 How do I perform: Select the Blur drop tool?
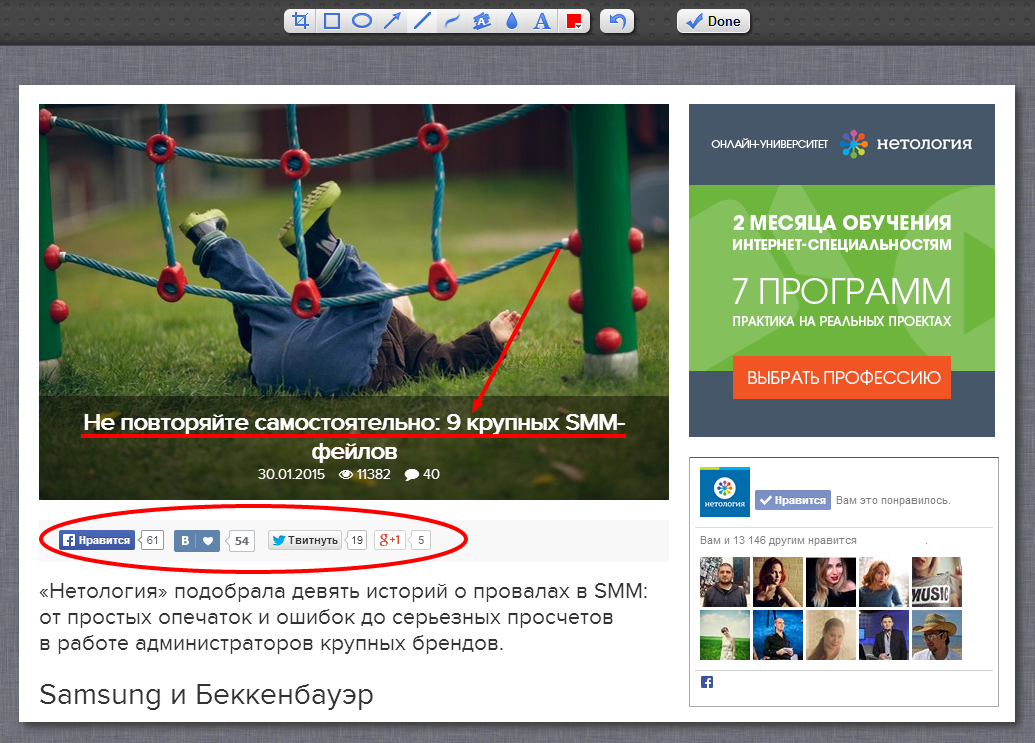(511, 20)
